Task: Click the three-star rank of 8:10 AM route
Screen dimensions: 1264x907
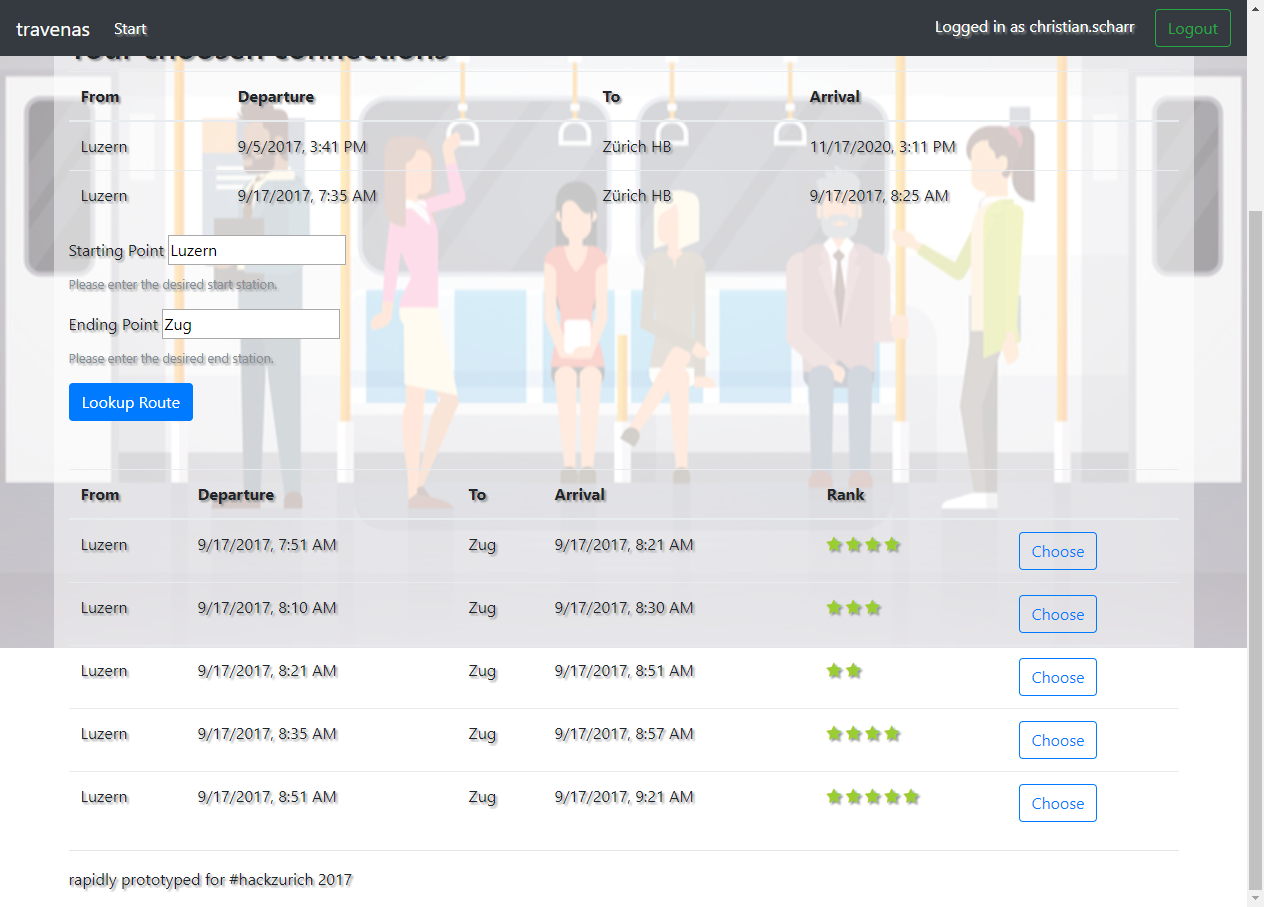Action: (x=854, y=608)
